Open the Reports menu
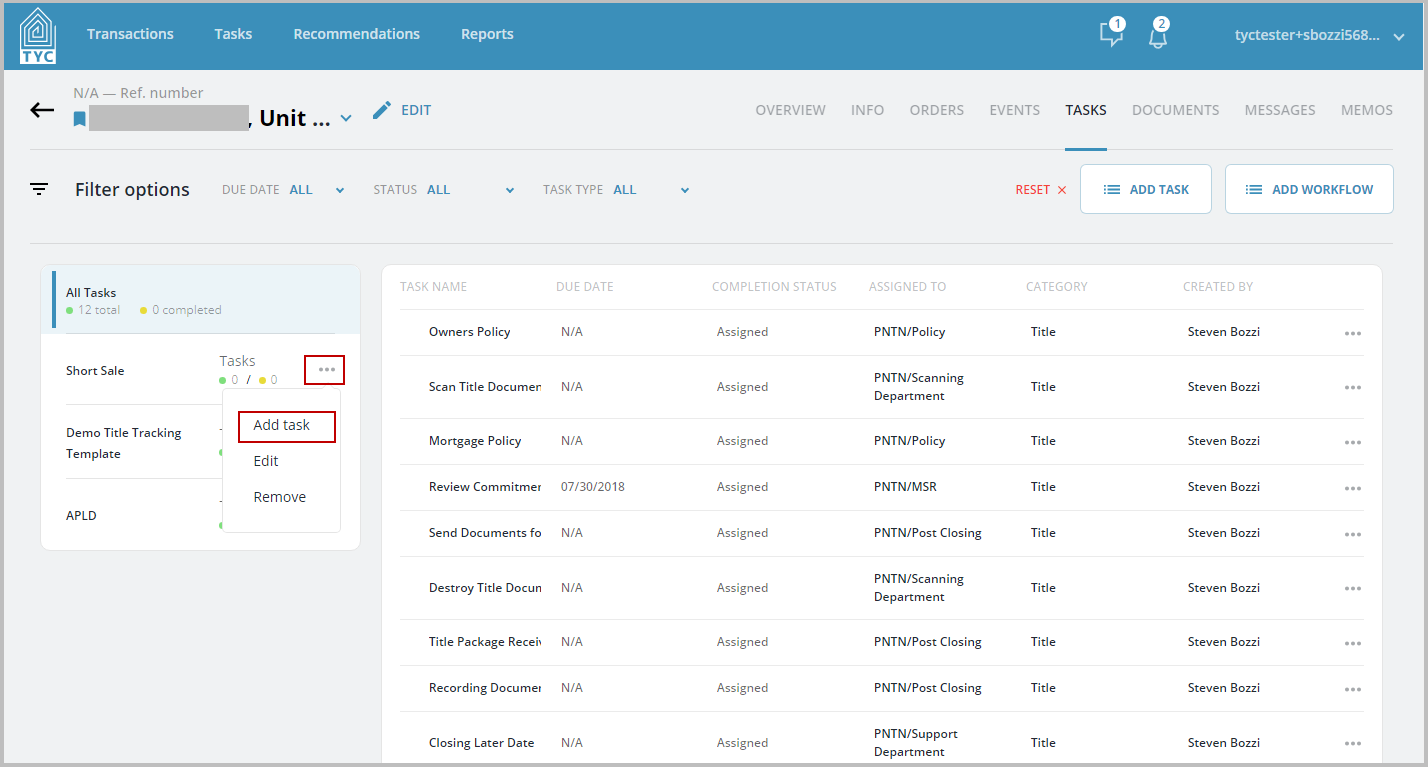Screen dimensions: 1428x767 pyautogui.click(x=487, y=34)
